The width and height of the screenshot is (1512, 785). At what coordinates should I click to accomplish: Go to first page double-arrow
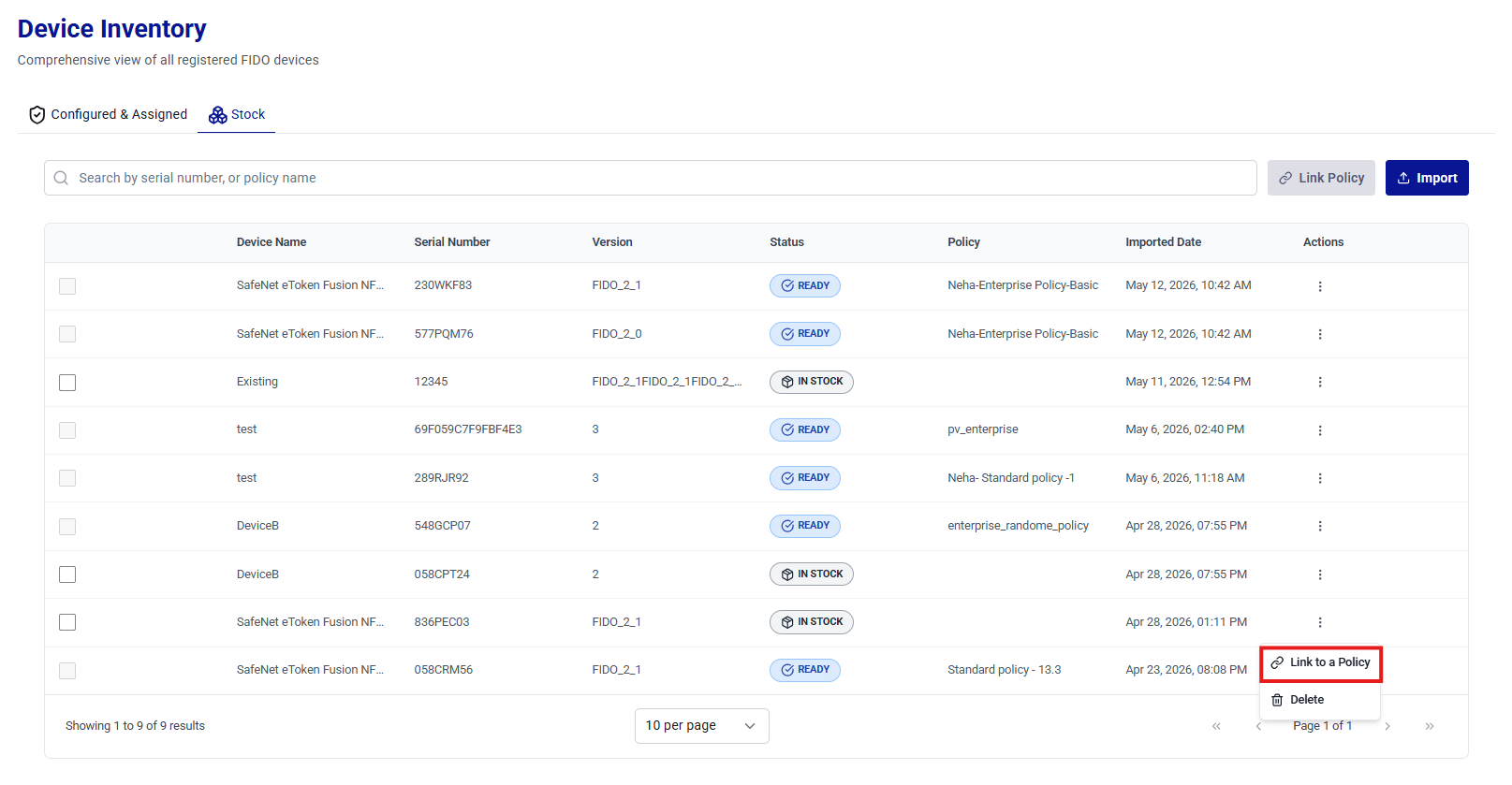click(1216, 726)
